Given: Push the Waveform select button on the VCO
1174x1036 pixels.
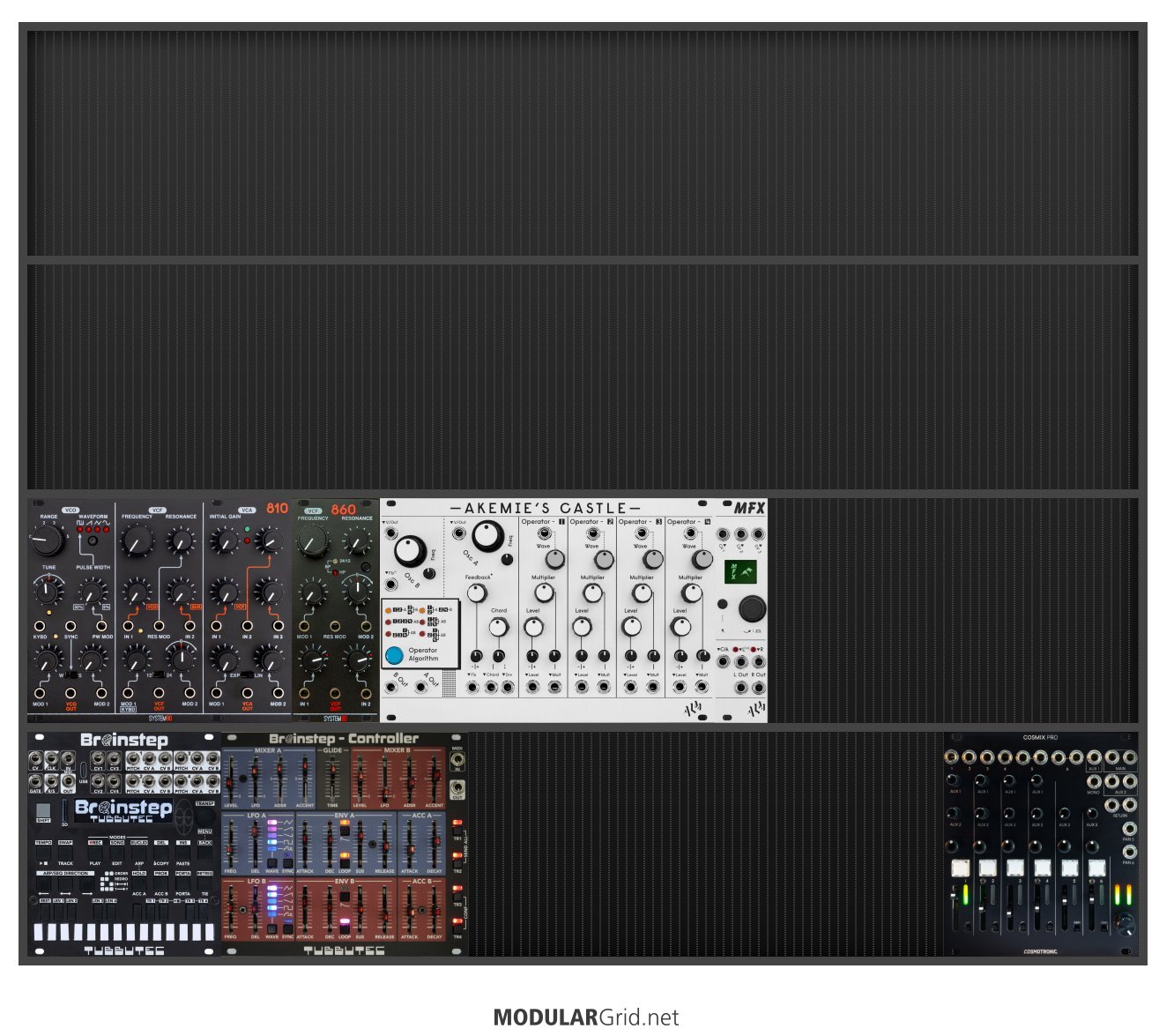Looking at the screenshot, I should (93, 540).
